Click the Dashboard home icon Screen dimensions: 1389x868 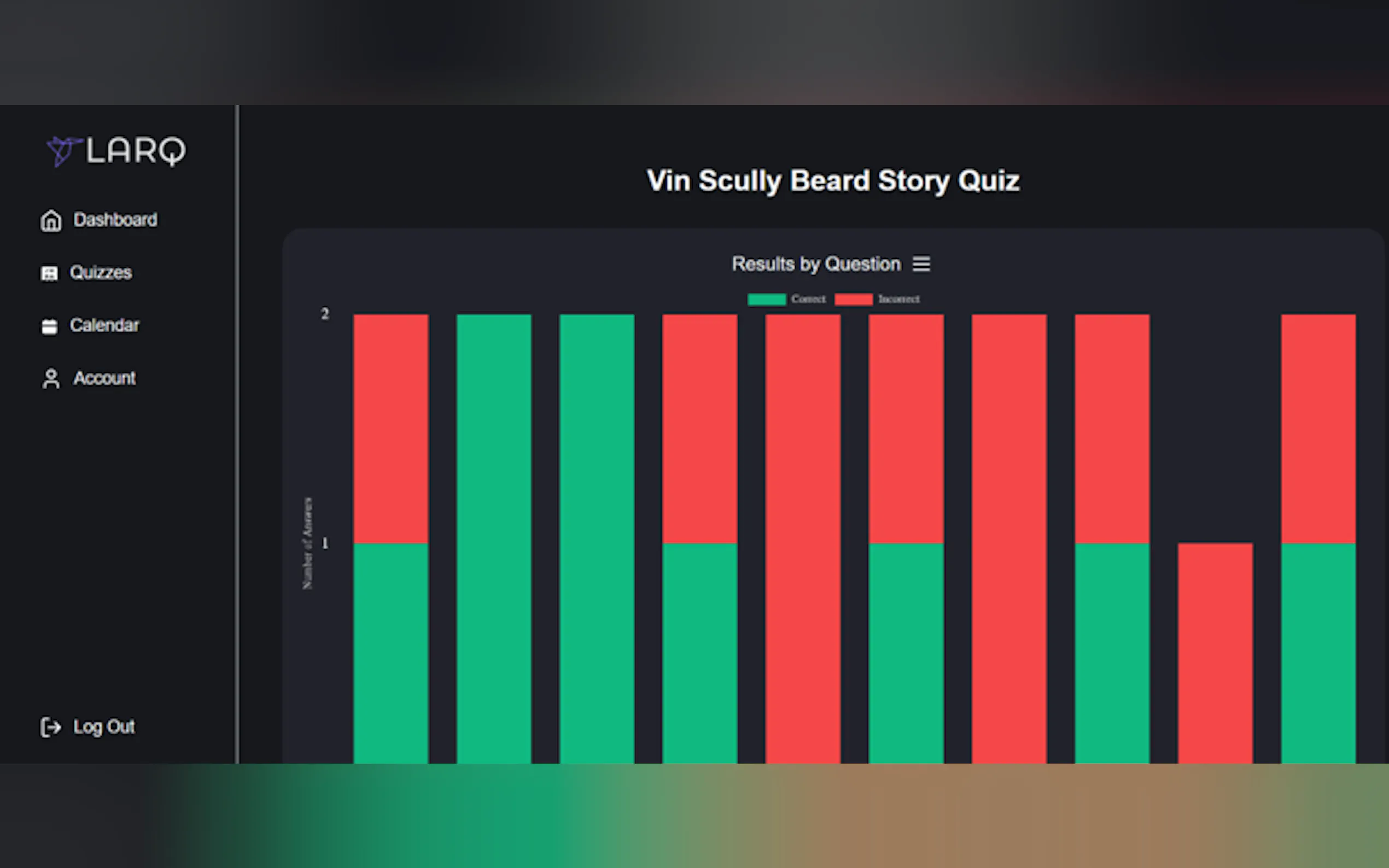point(50,220)
